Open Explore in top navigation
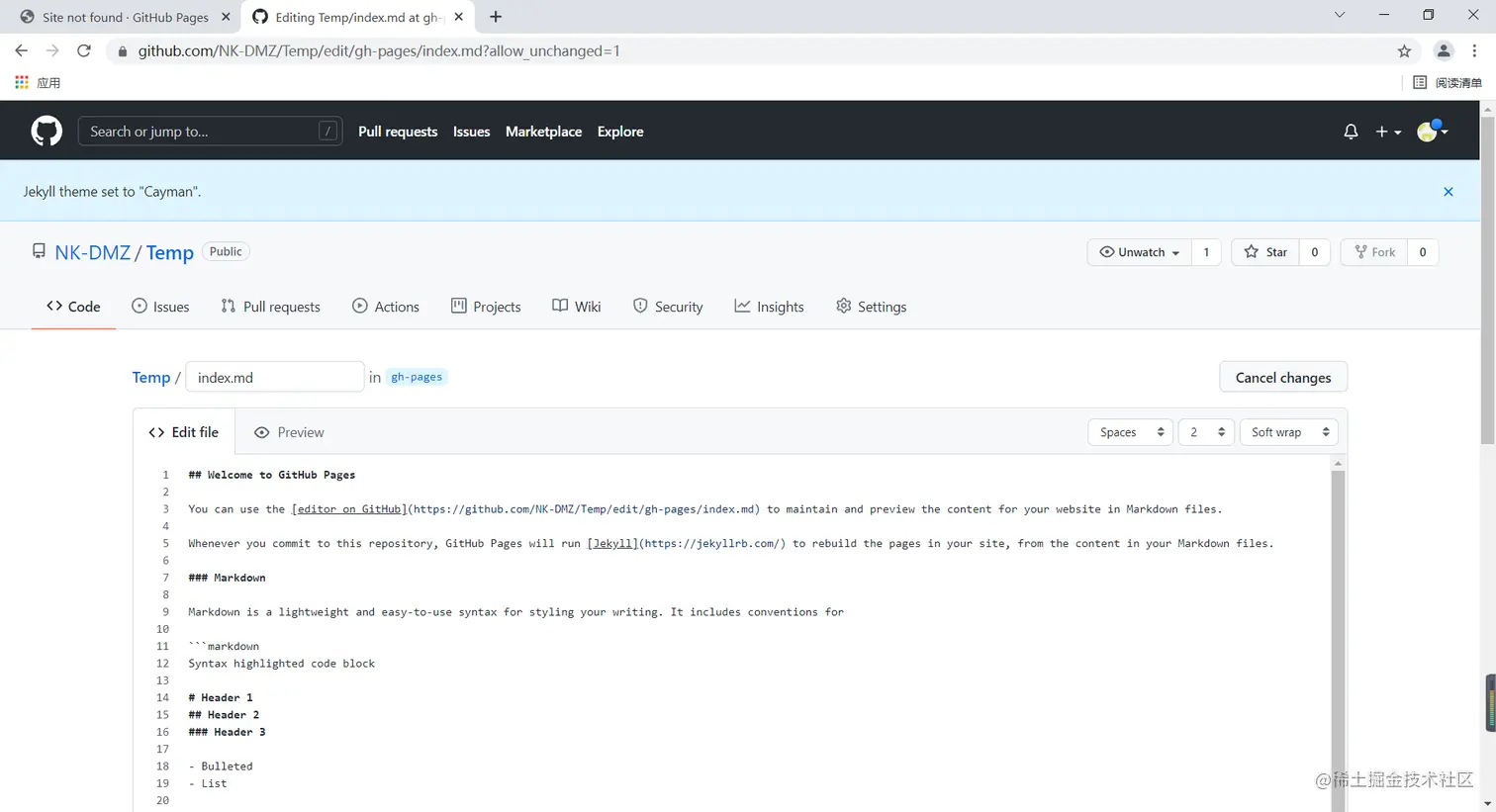Screen dimensions: 1496x812 tap(620, 132)
